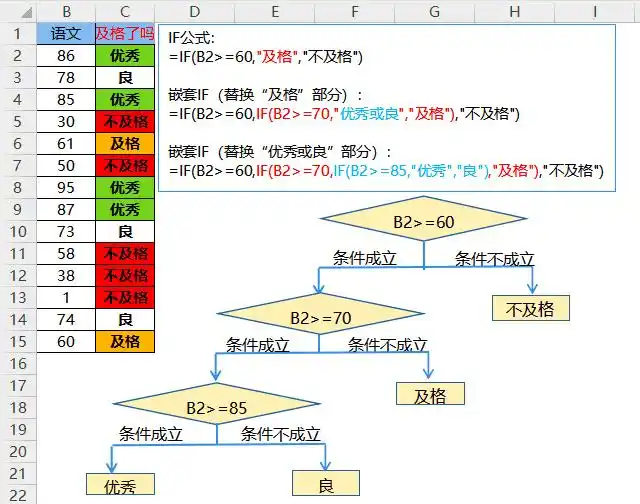Viewport: 640px width, 504px height.
Task: Select the B2>=70 diamond shape
Action: 321,314
